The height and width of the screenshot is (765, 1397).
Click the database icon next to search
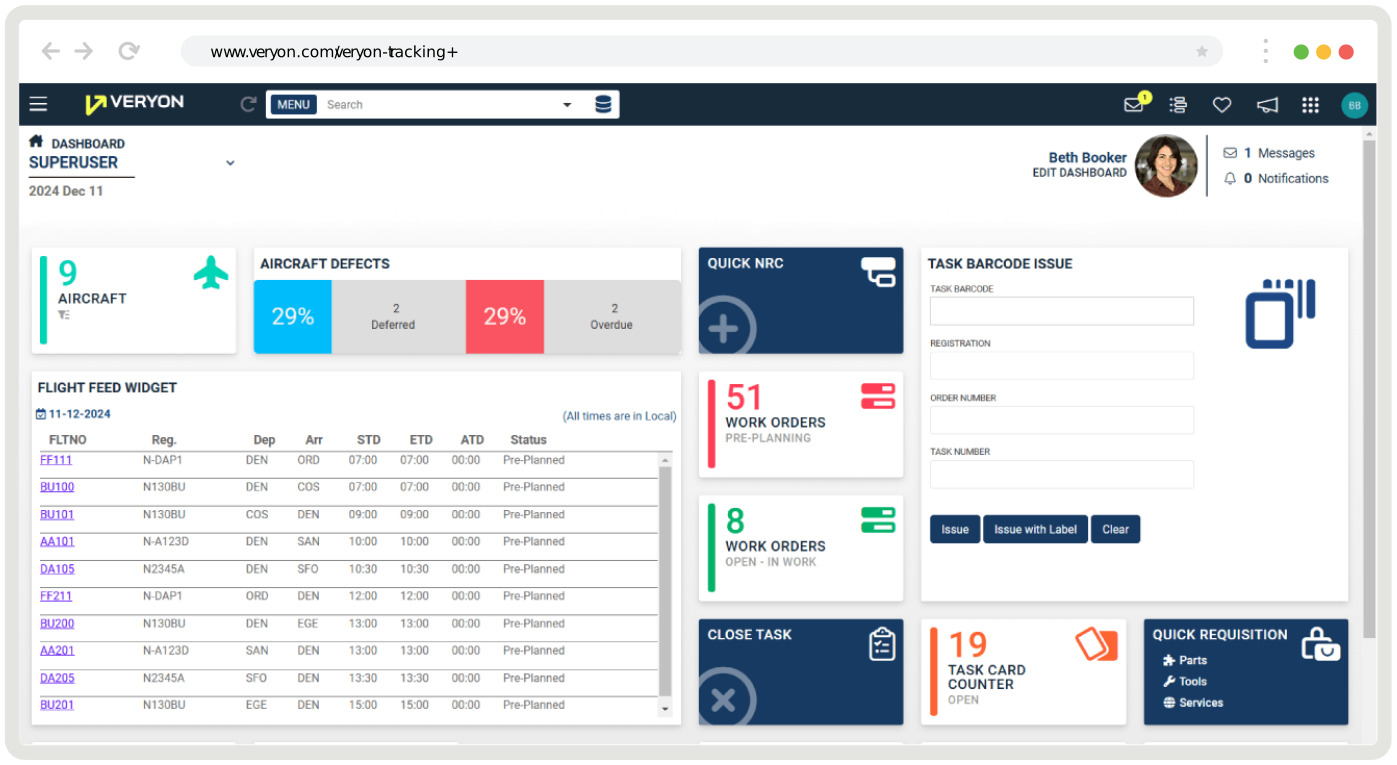pos(603,104)
